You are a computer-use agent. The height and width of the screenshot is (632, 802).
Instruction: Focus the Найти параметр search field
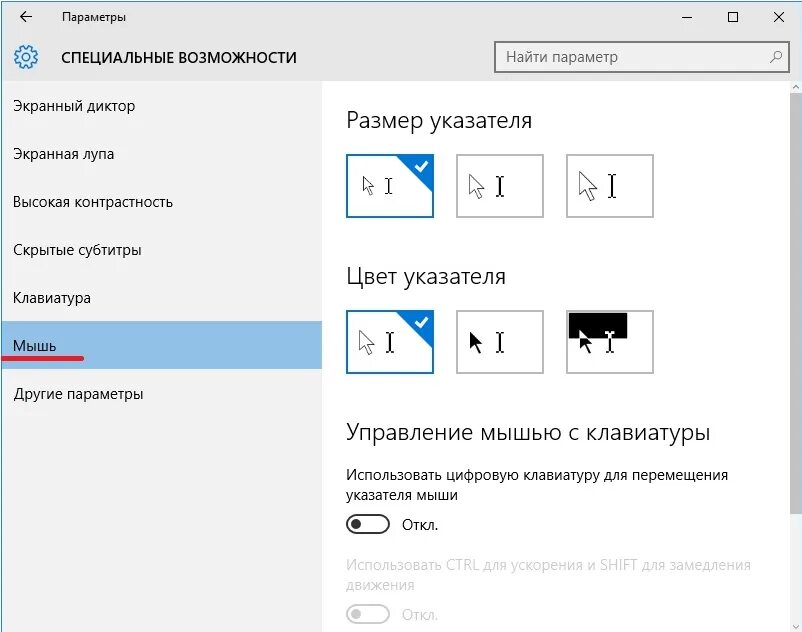coord(642,57)
